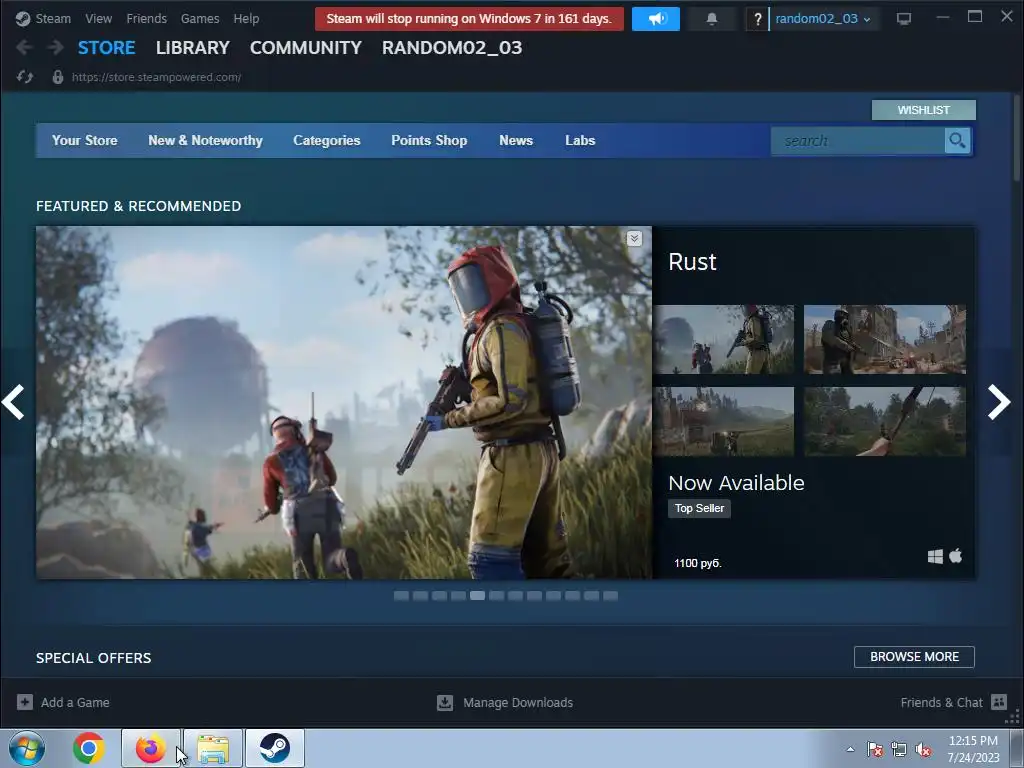1024x768 pixels.
Task: Open the View menu
Action: point(99,19)
